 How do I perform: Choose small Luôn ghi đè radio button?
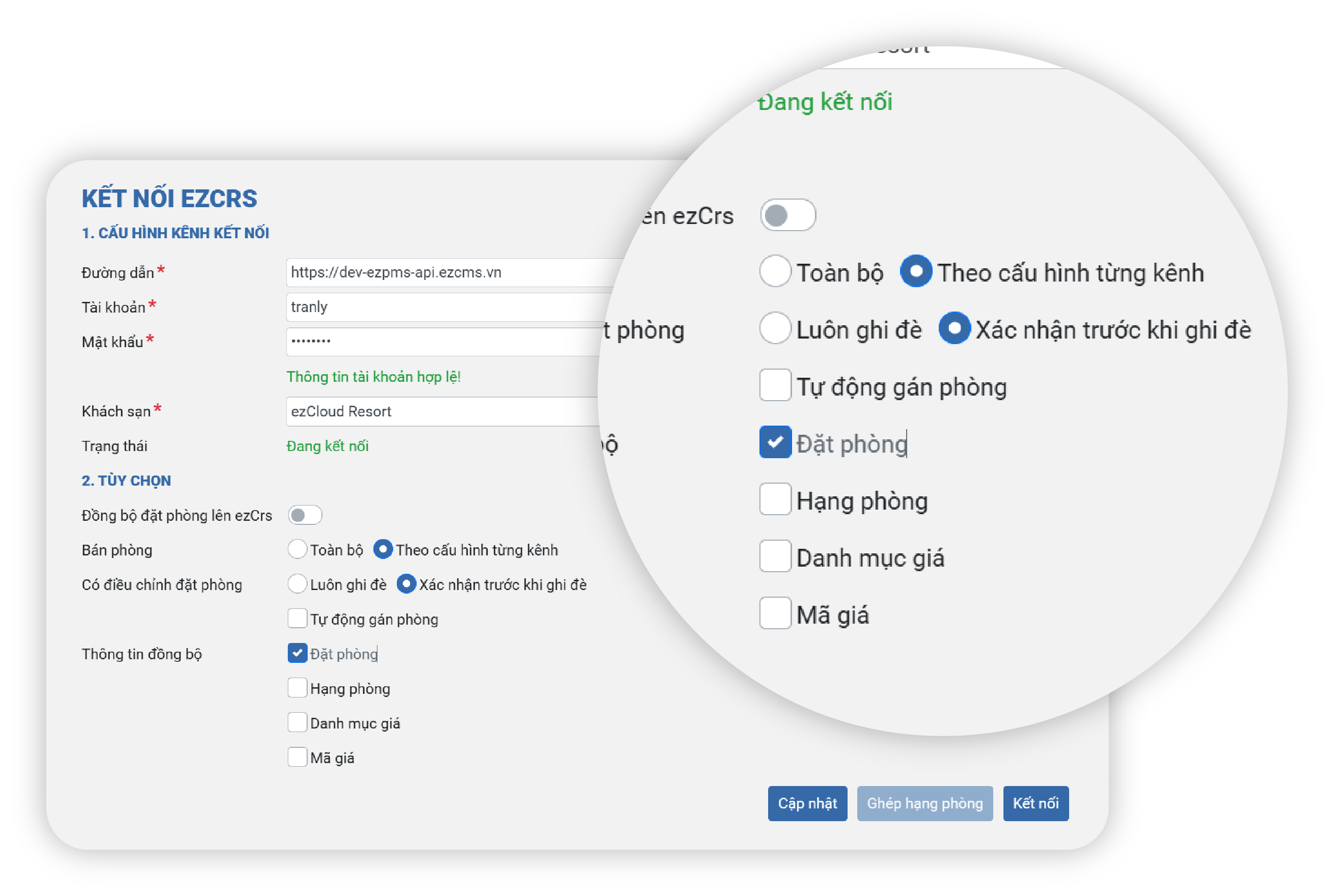click(x=297, y=584)
